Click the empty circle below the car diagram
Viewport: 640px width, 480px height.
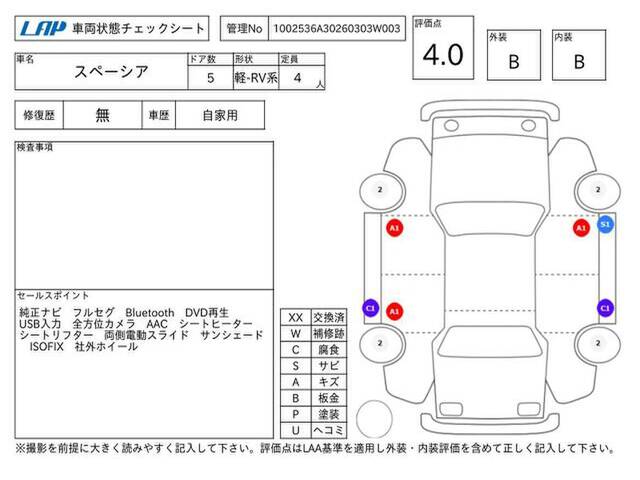point(377,417)
